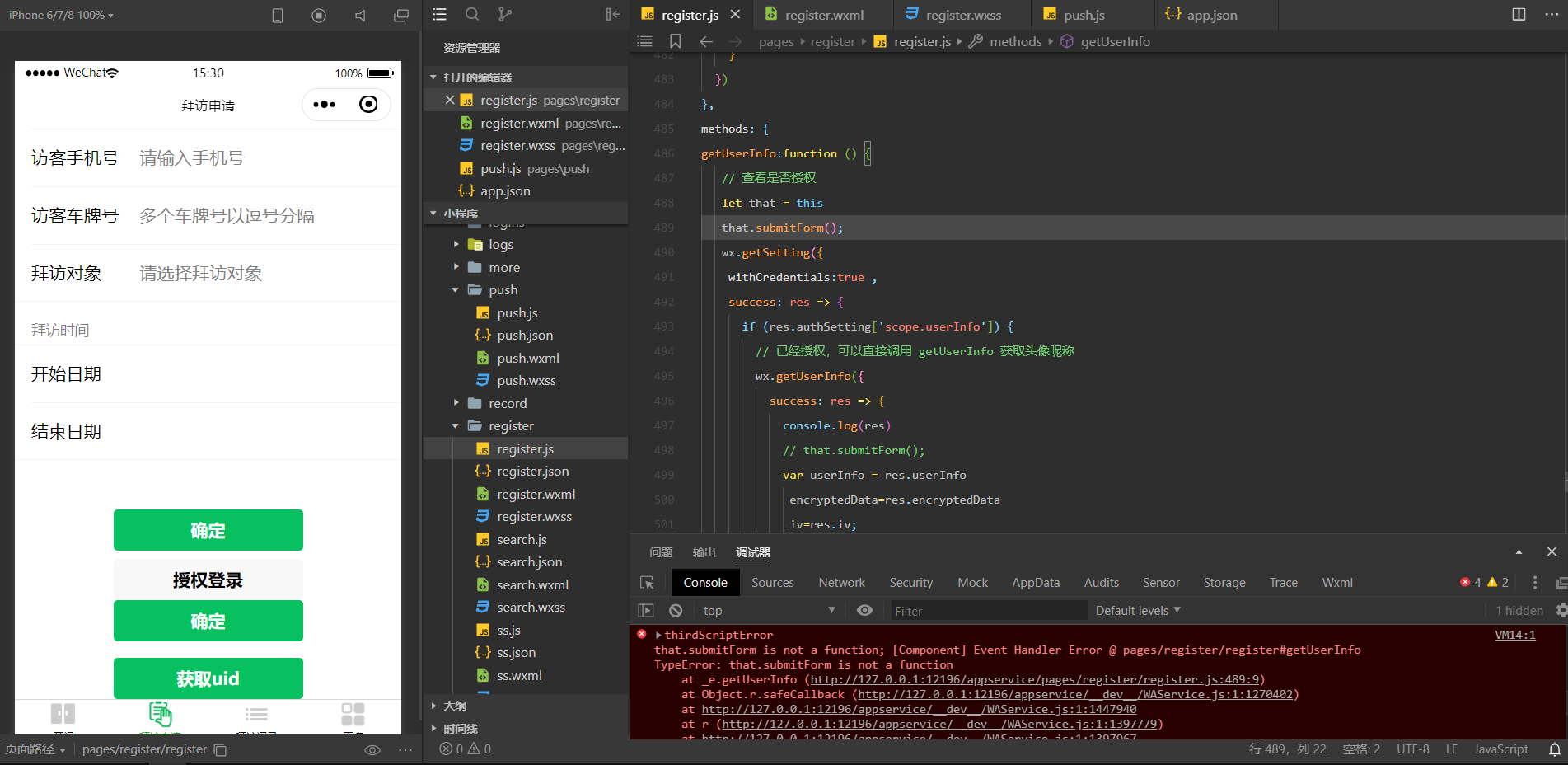This screenshot has width=1568, height=765.
Task: Tap the 授权登录 button
Action: [x=208, y=580]
